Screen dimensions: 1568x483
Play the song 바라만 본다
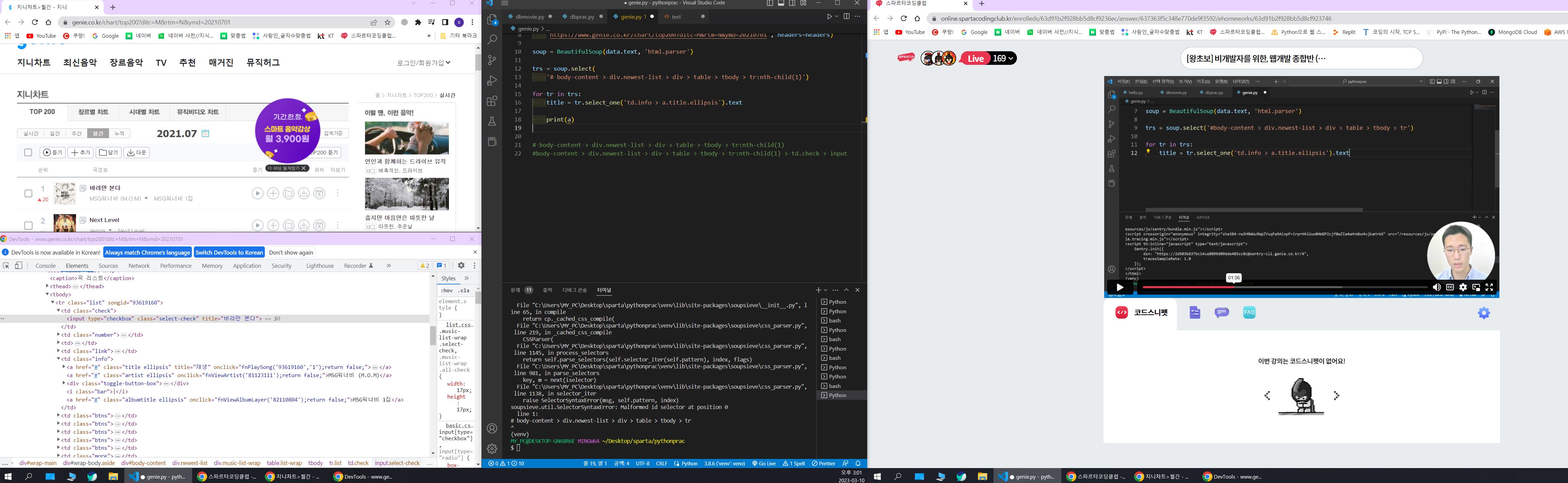pyautogui.click(x=257, y=193)
